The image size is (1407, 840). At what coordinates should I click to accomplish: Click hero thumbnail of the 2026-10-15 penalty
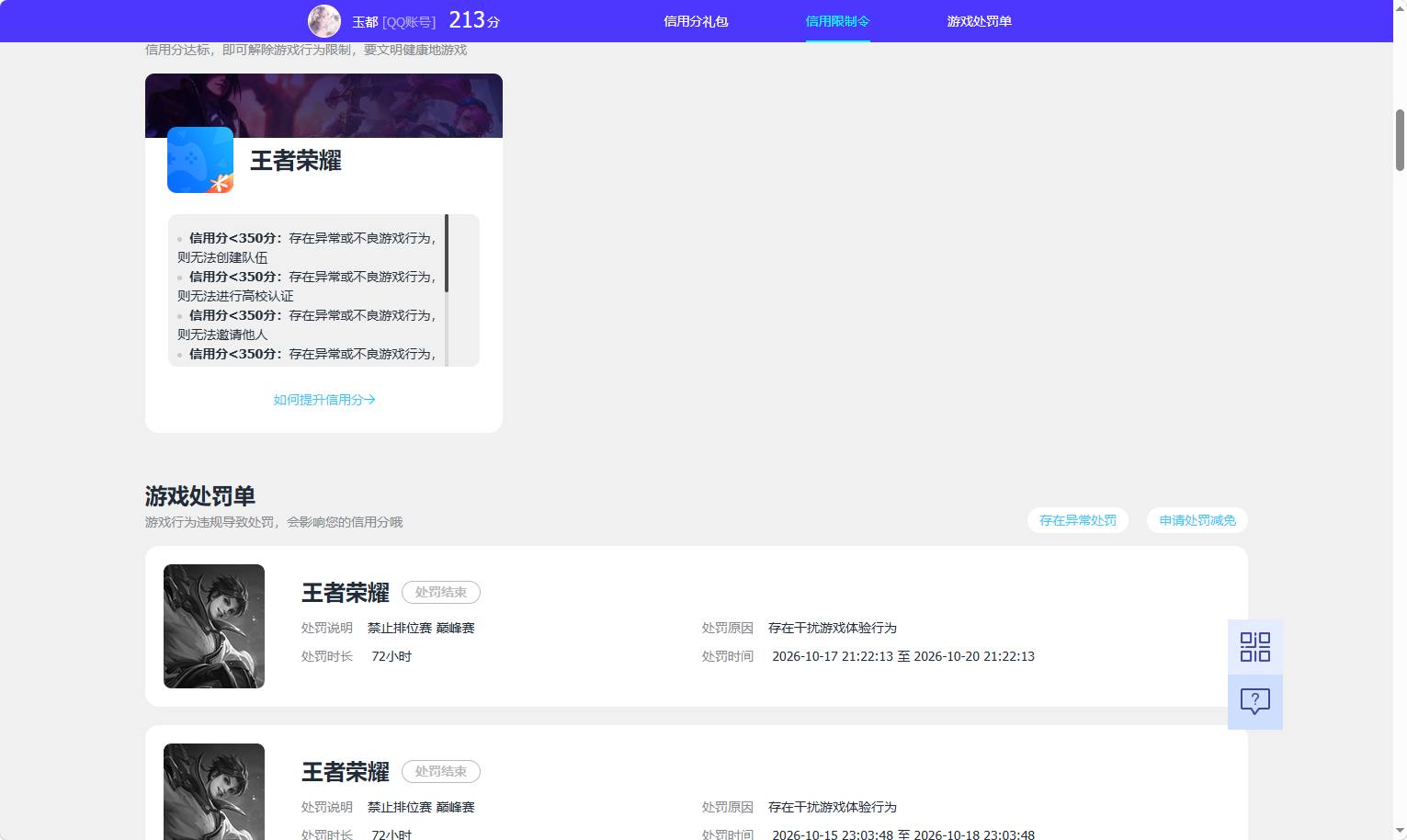pyautogui.click(x=214, y=791)
